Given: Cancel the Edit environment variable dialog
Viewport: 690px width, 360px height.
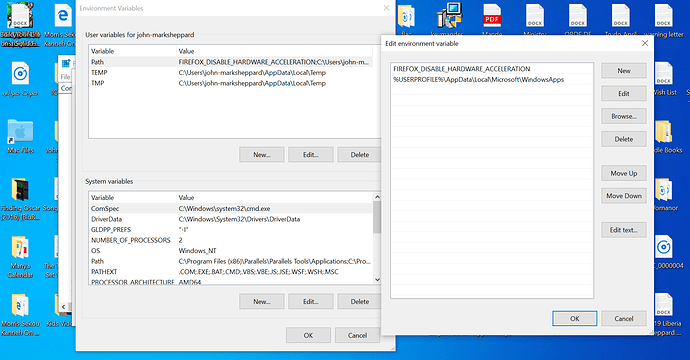Looking at the screenshot, I should click(624, 319).
